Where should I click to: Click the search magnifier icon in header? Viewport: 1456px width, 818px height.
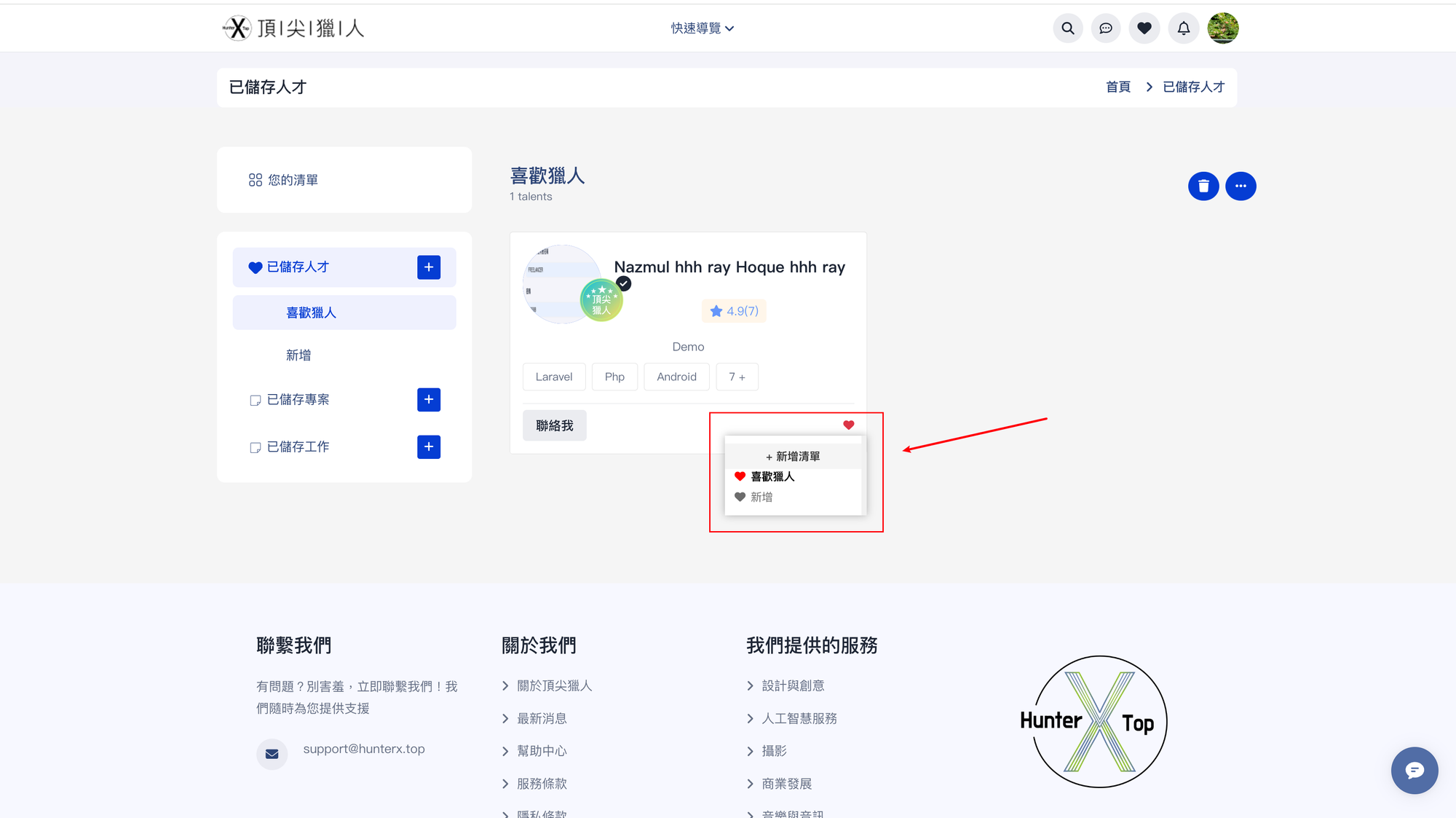pos(1067,28)
